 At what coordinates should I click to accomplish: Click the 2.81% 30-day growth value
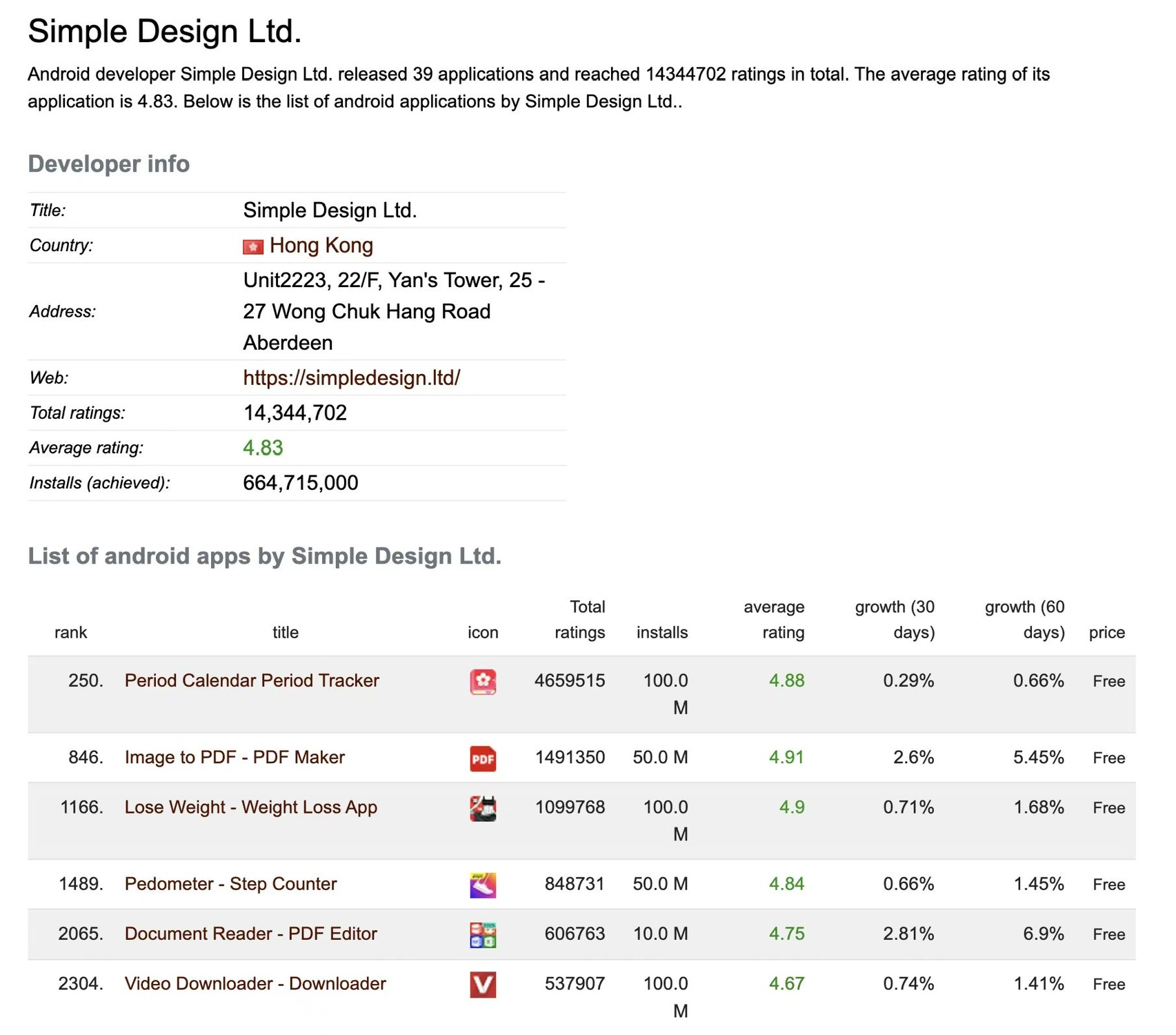(908, 934)
